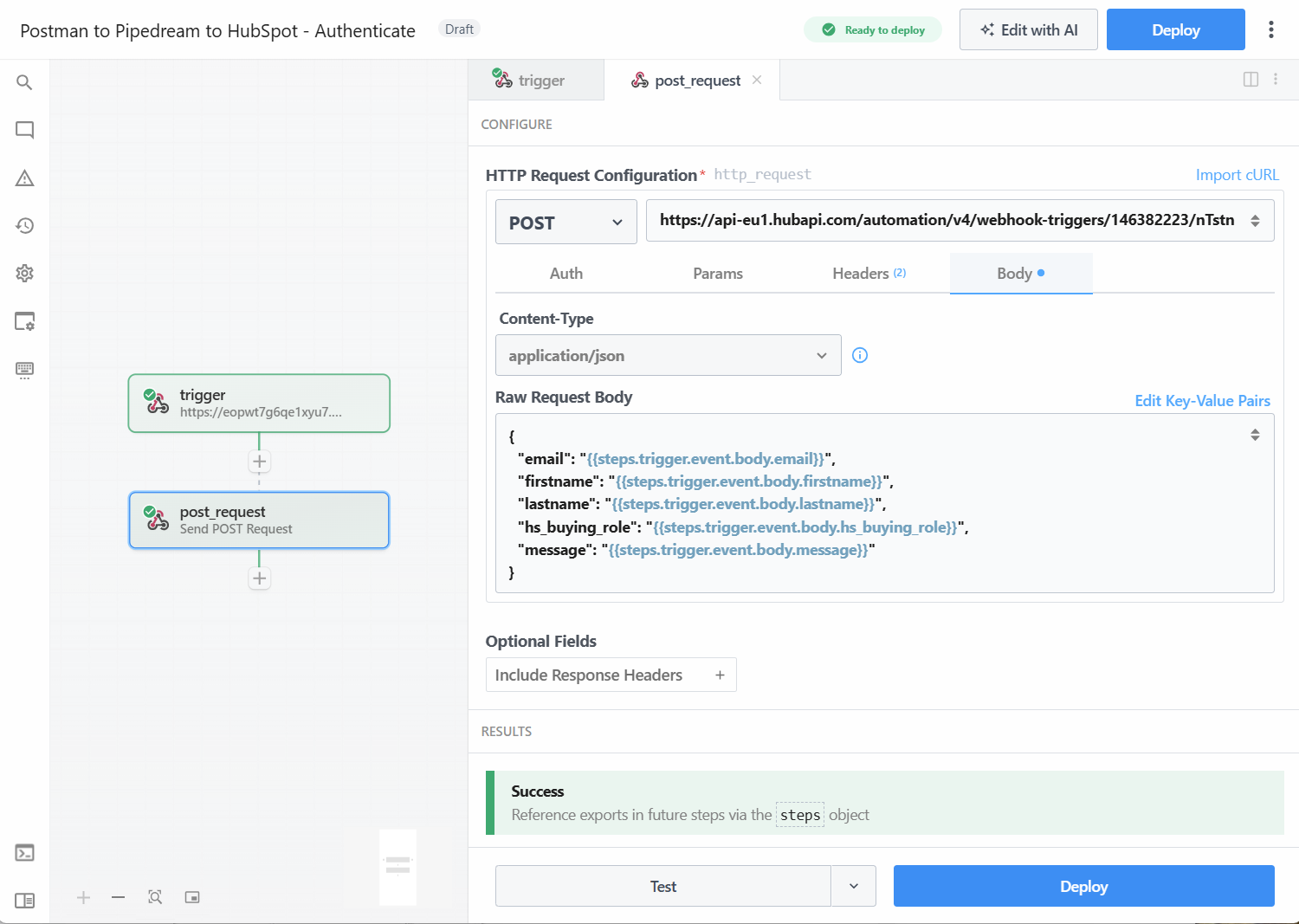View workflow warnings via the triangle icon

pyautogui.click(x=24, y=178)
